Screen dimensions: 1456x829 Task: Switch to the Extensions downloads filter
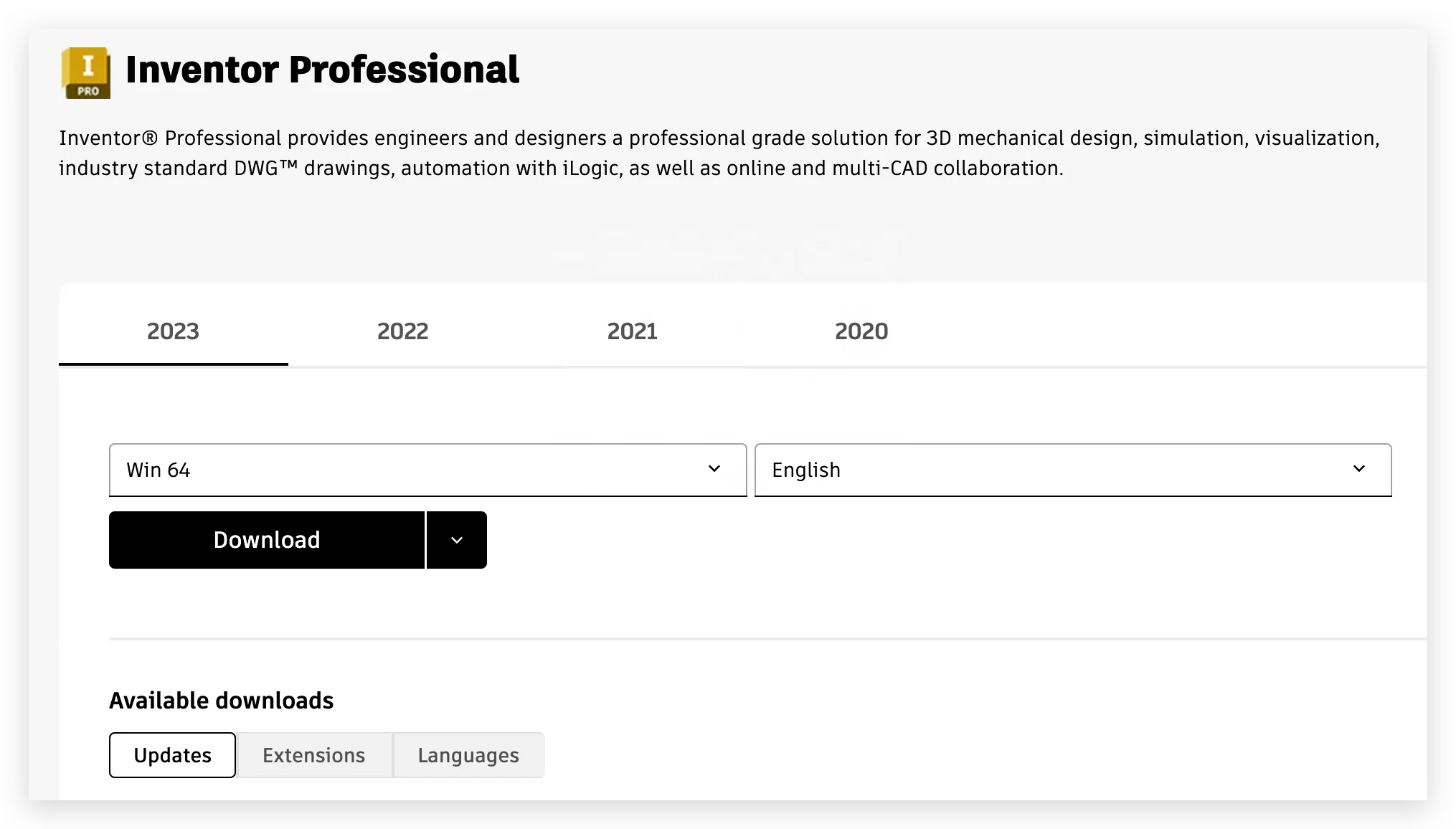(313, 755)
